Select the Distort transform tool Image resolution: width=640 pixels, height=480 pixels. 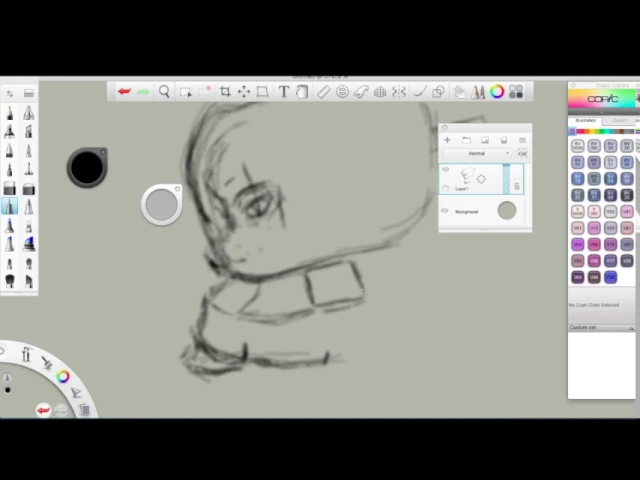[x=262, y=91]
